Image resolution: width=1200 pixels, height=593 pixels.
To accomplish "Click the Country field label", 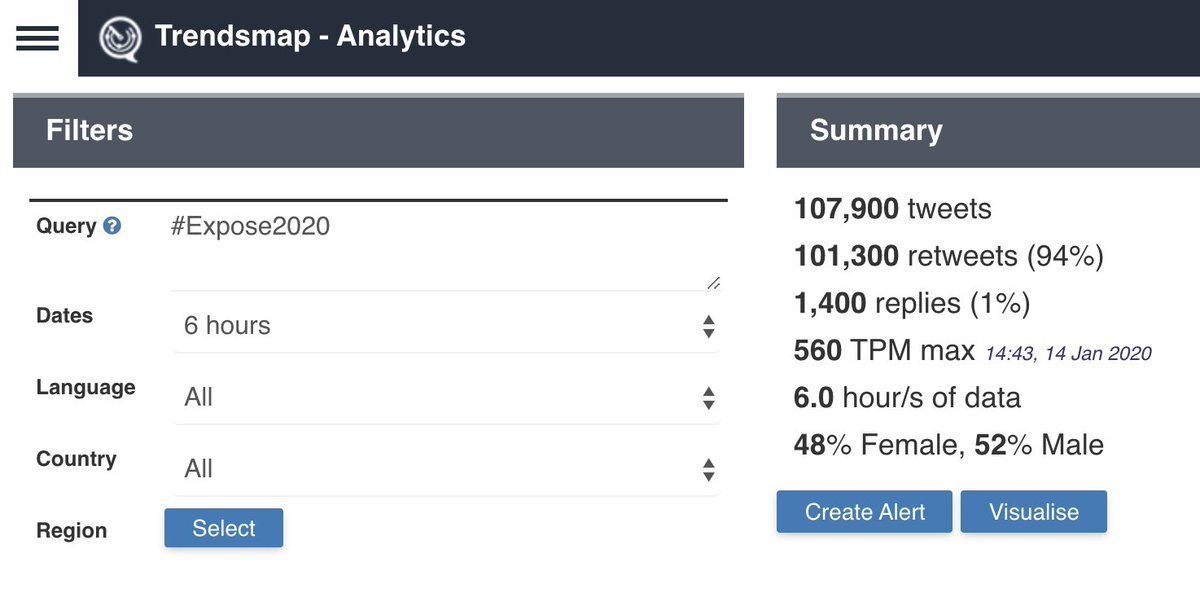I will [x=76, y=459].
